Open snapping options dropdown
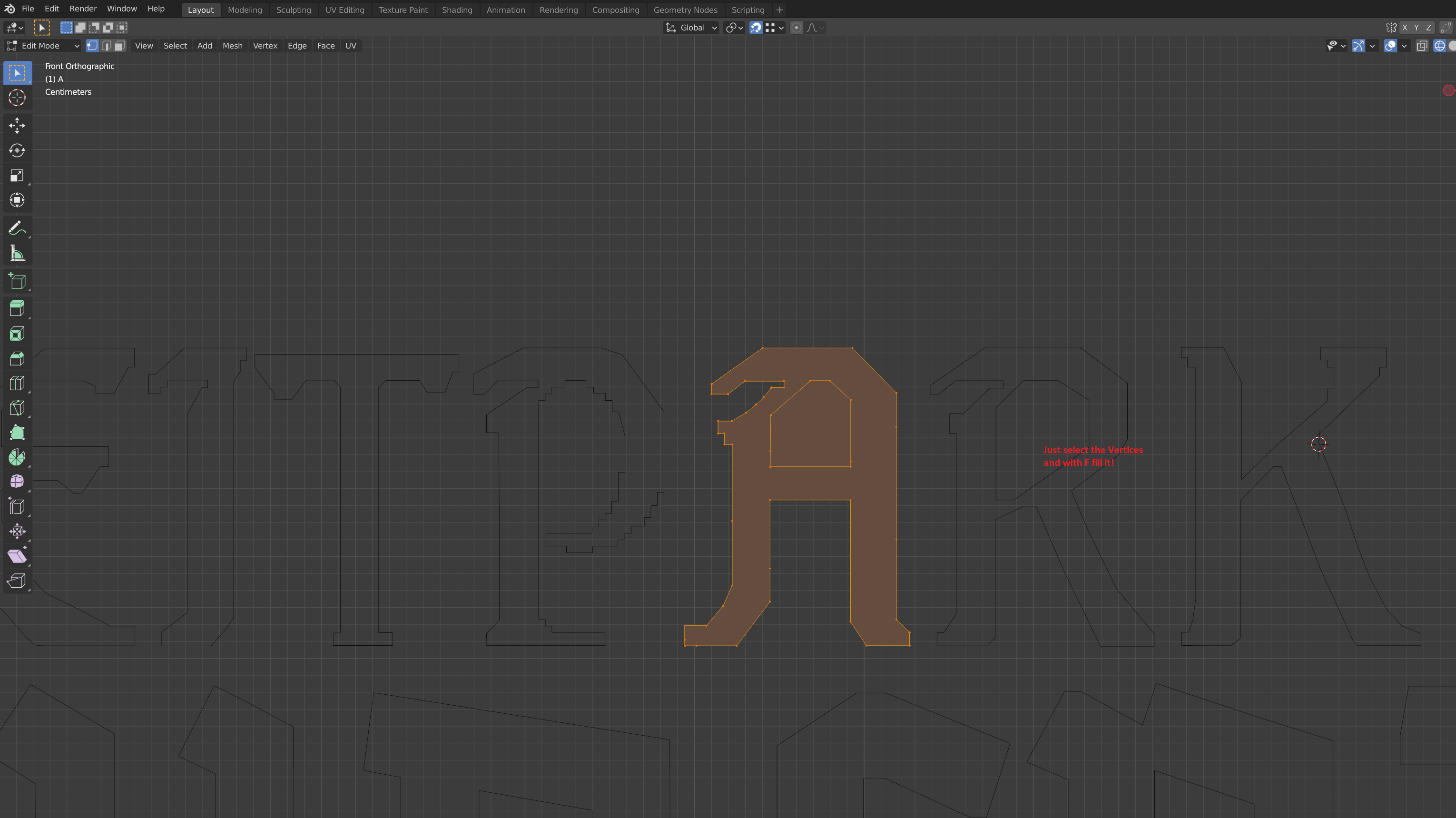 [x=774, y=28]
